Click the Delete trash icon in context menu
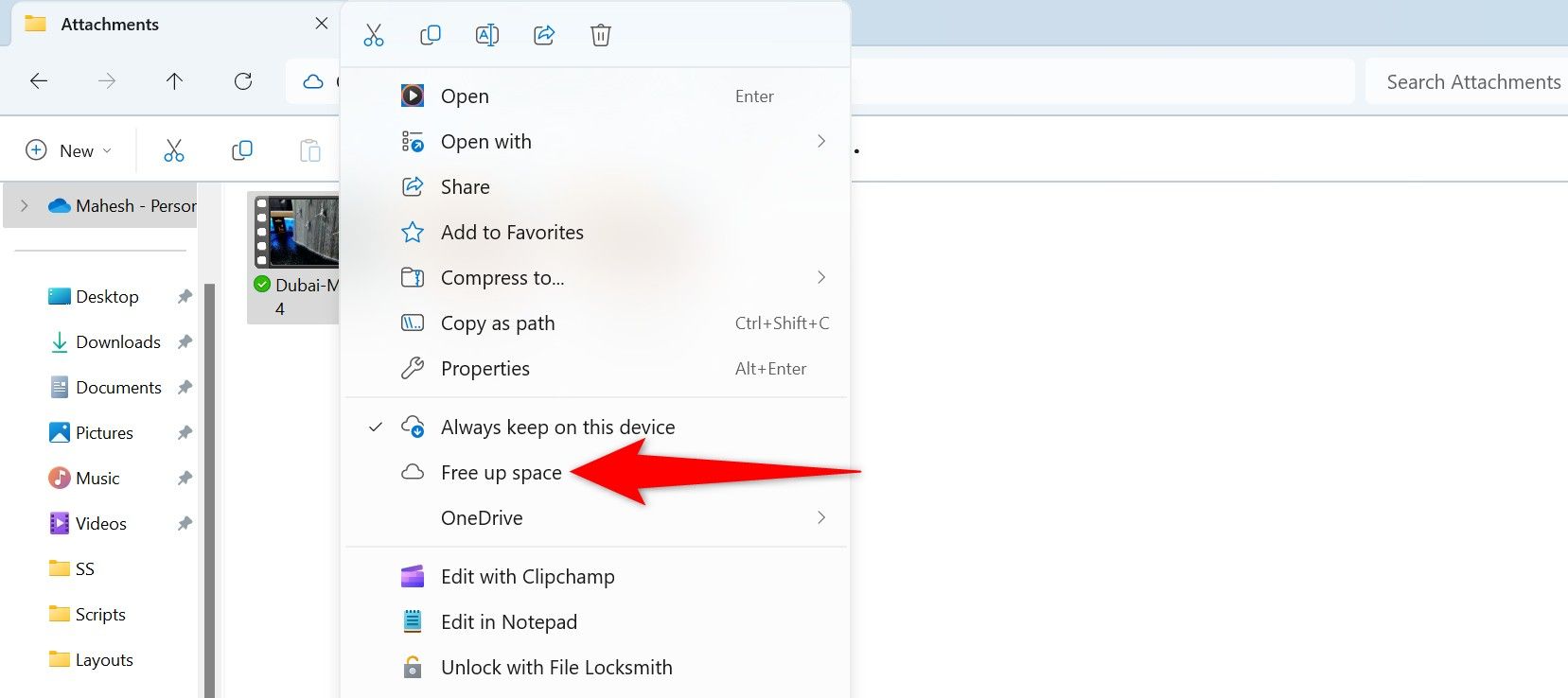The height and width of the screenshot is (698, 1568). [x=601, y=35]
